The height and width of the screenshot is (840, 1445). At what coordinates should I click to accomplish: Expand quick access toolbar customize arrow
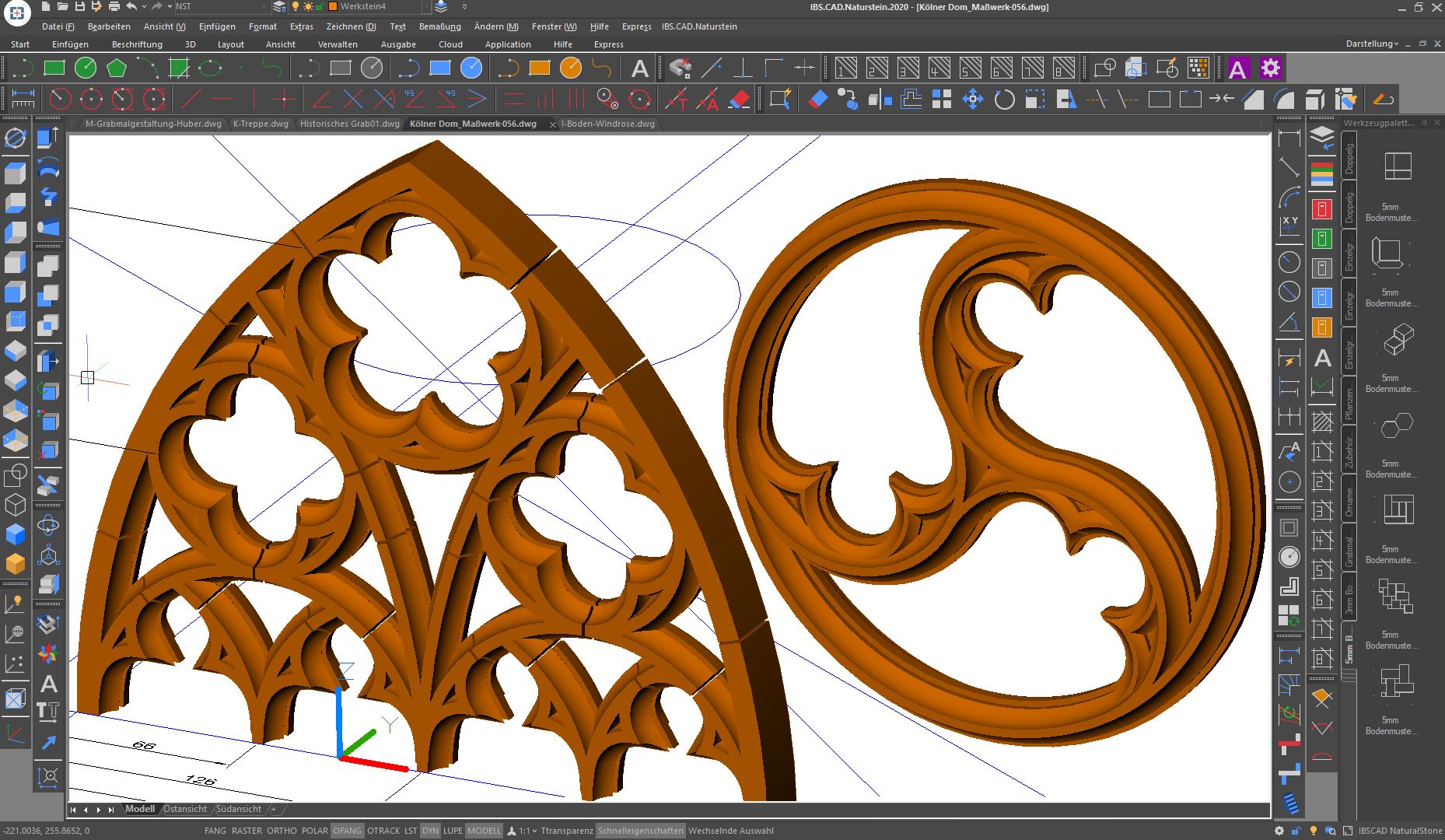[464, 6]
